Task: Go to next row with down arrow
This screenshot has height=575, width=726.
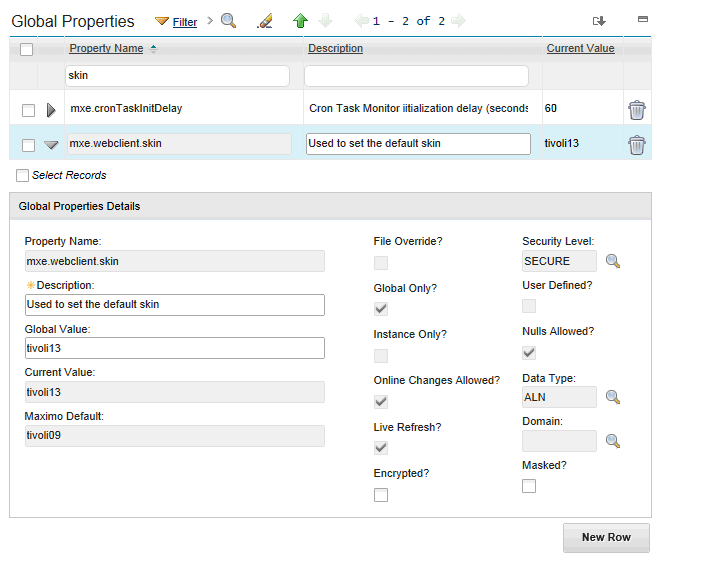Action: [x=325, y=21]
